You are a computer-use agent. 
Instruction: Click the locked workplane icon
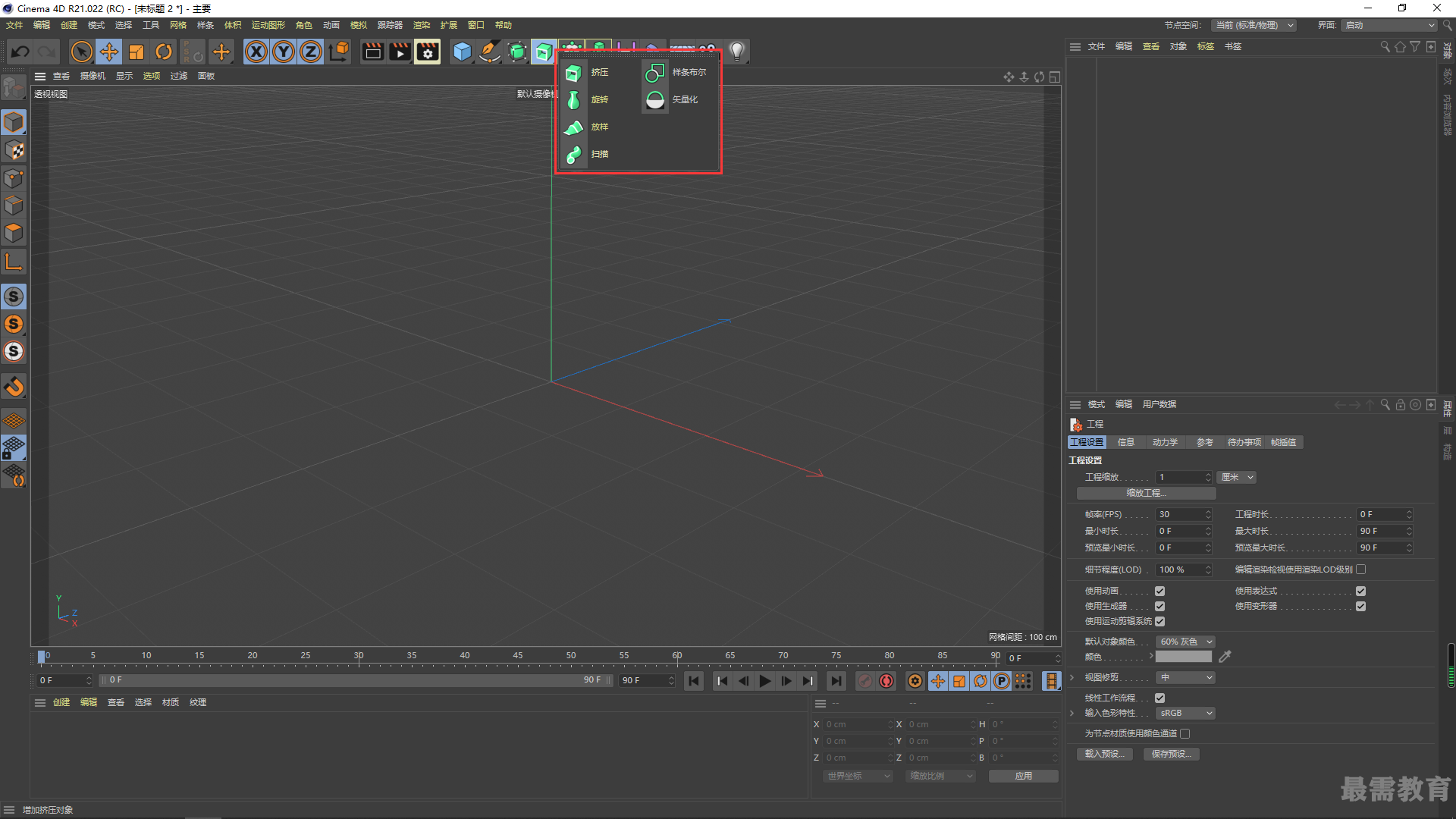coord(14,448)
